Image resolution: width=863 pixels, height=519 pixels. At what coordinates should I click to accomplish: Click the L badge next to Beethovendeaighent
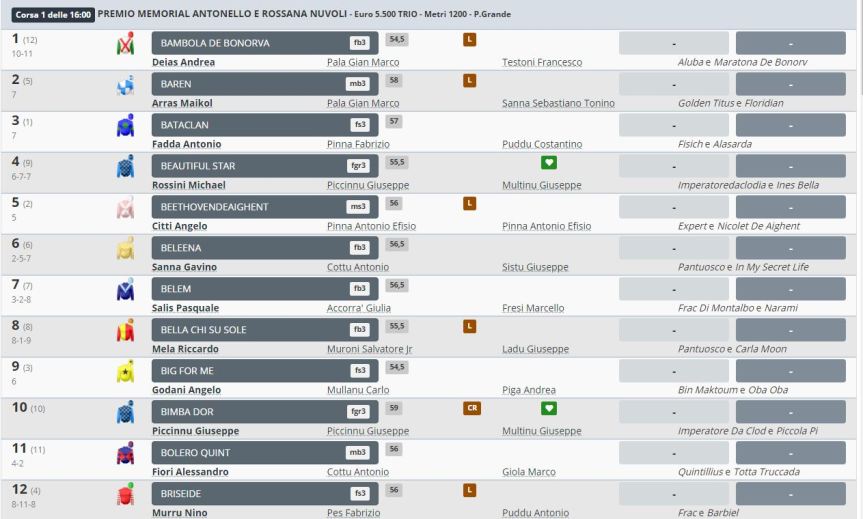coord(468,203)
